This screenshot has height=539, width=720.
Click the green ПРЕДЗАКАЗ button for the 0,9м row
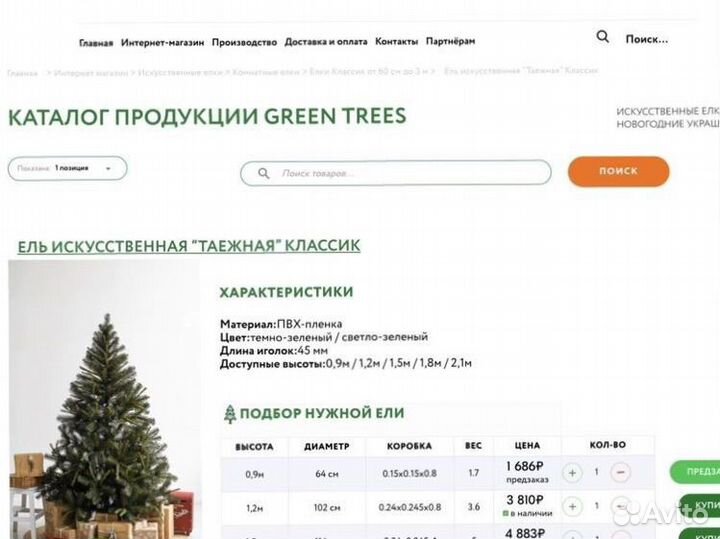tap(695, 472)
